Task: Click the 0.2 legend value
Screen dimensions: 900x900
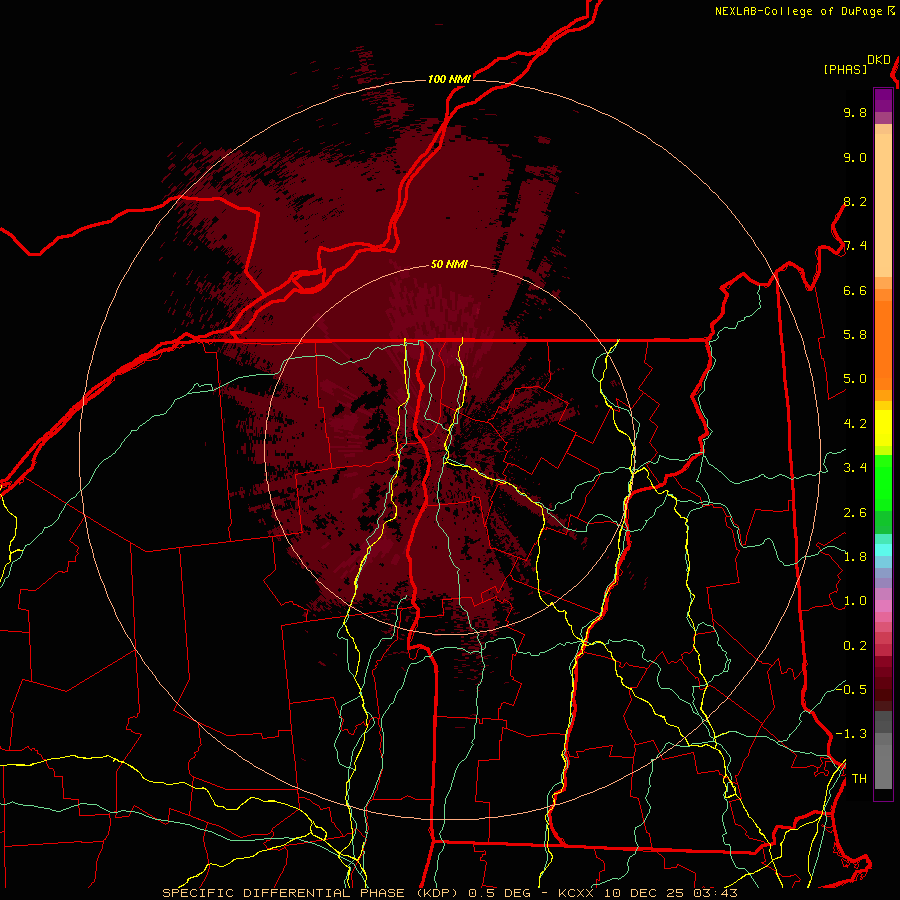Action: (x=855, y=646)
